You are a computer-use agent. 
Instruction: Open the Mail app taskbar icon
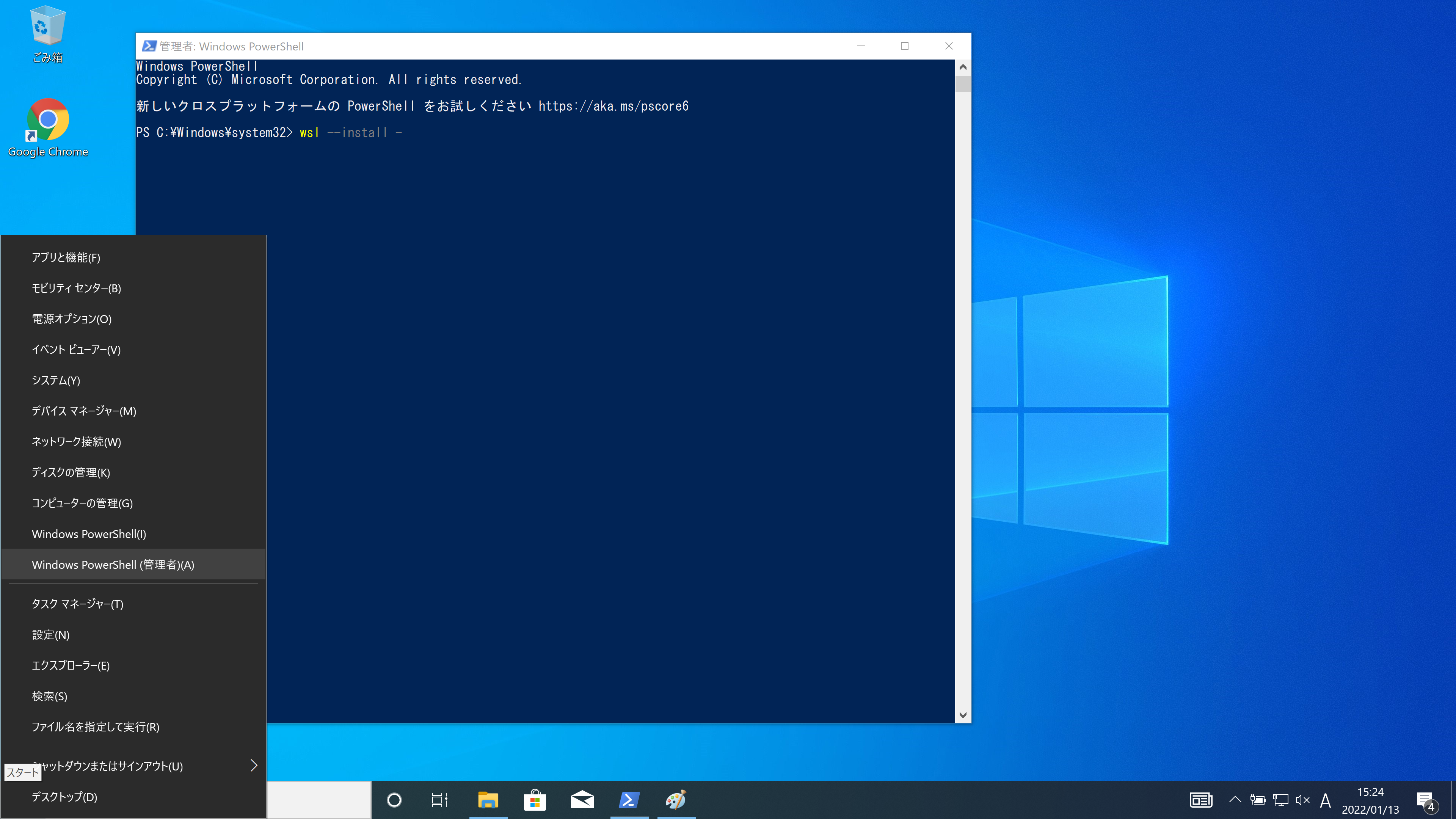(x=582, y=800)
